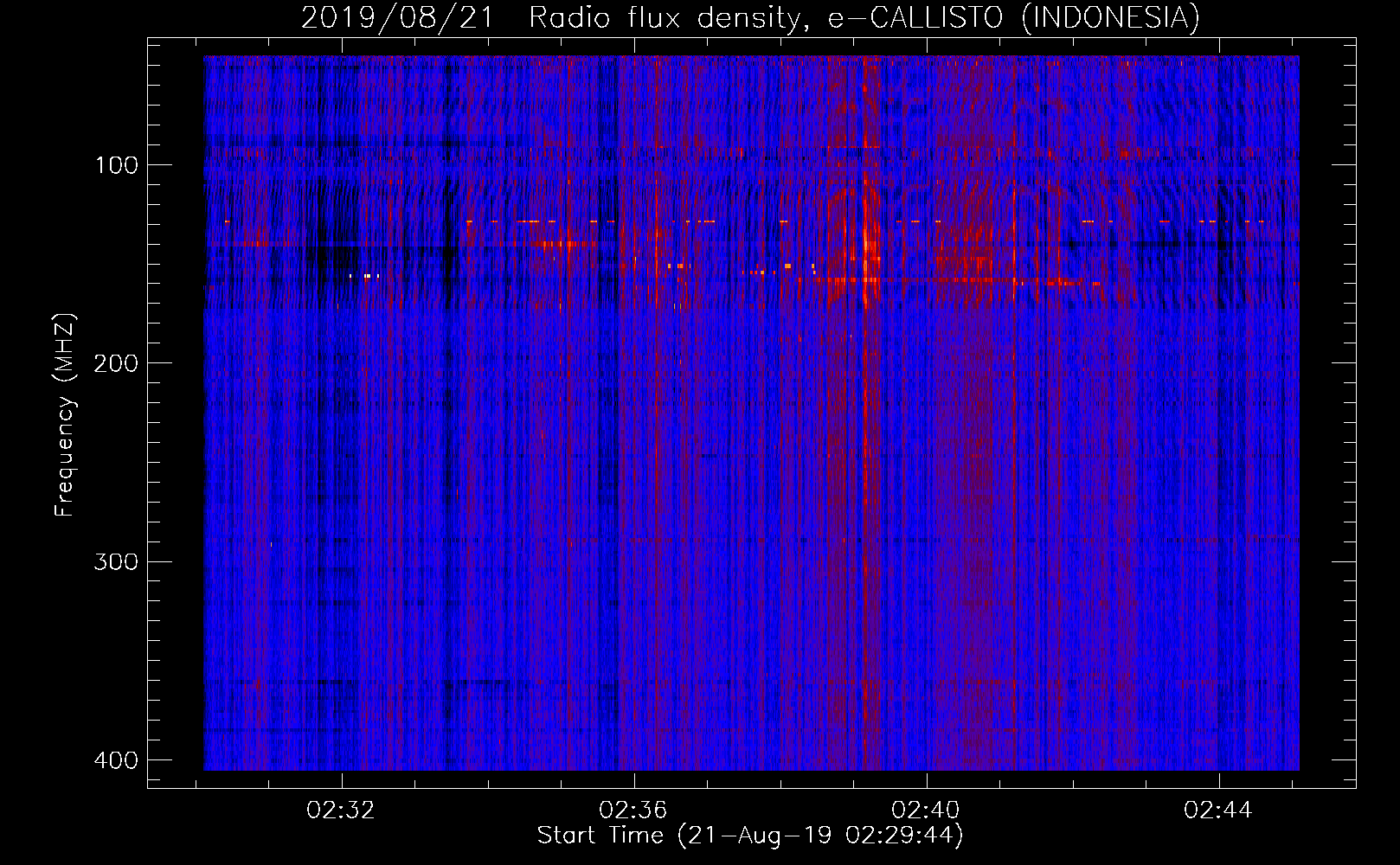Click the "Start Time (21-Aug-19 02:29:44)" label
Image resolution: width=1400 pixels, height=865 pixels.
(x=750, y=836)
